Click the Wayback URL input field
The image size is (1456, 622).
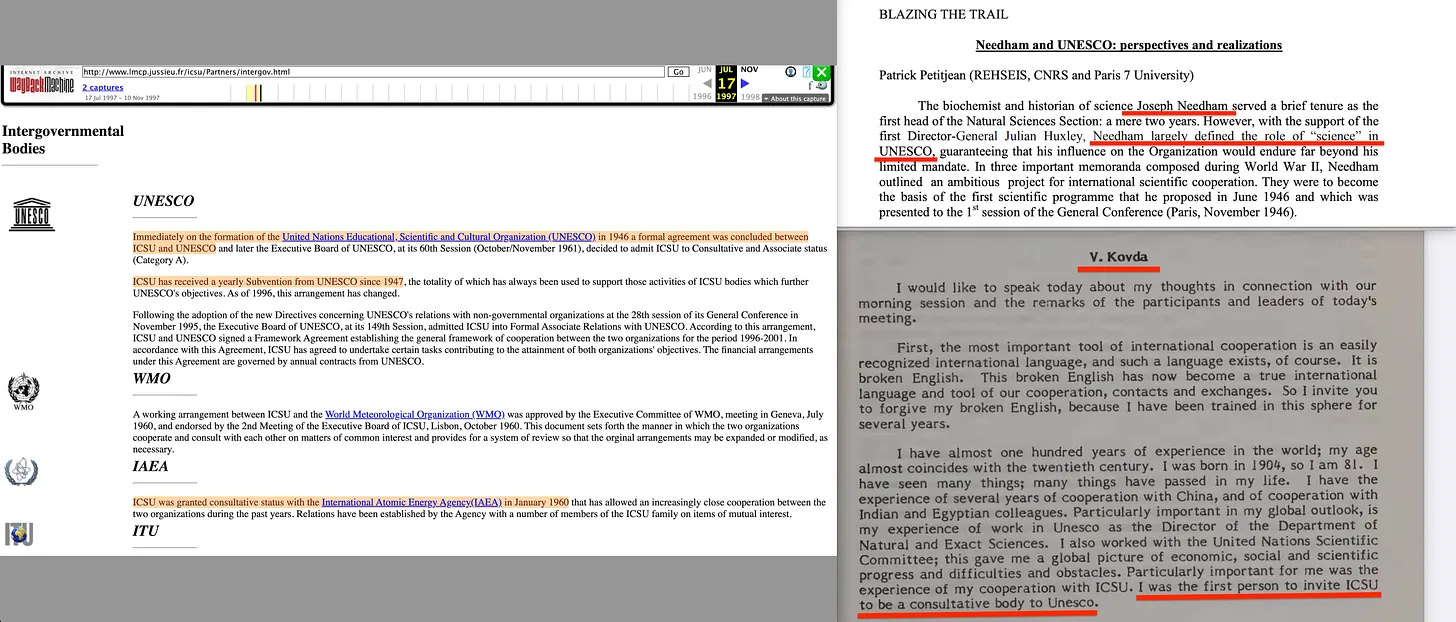[373, 72]
